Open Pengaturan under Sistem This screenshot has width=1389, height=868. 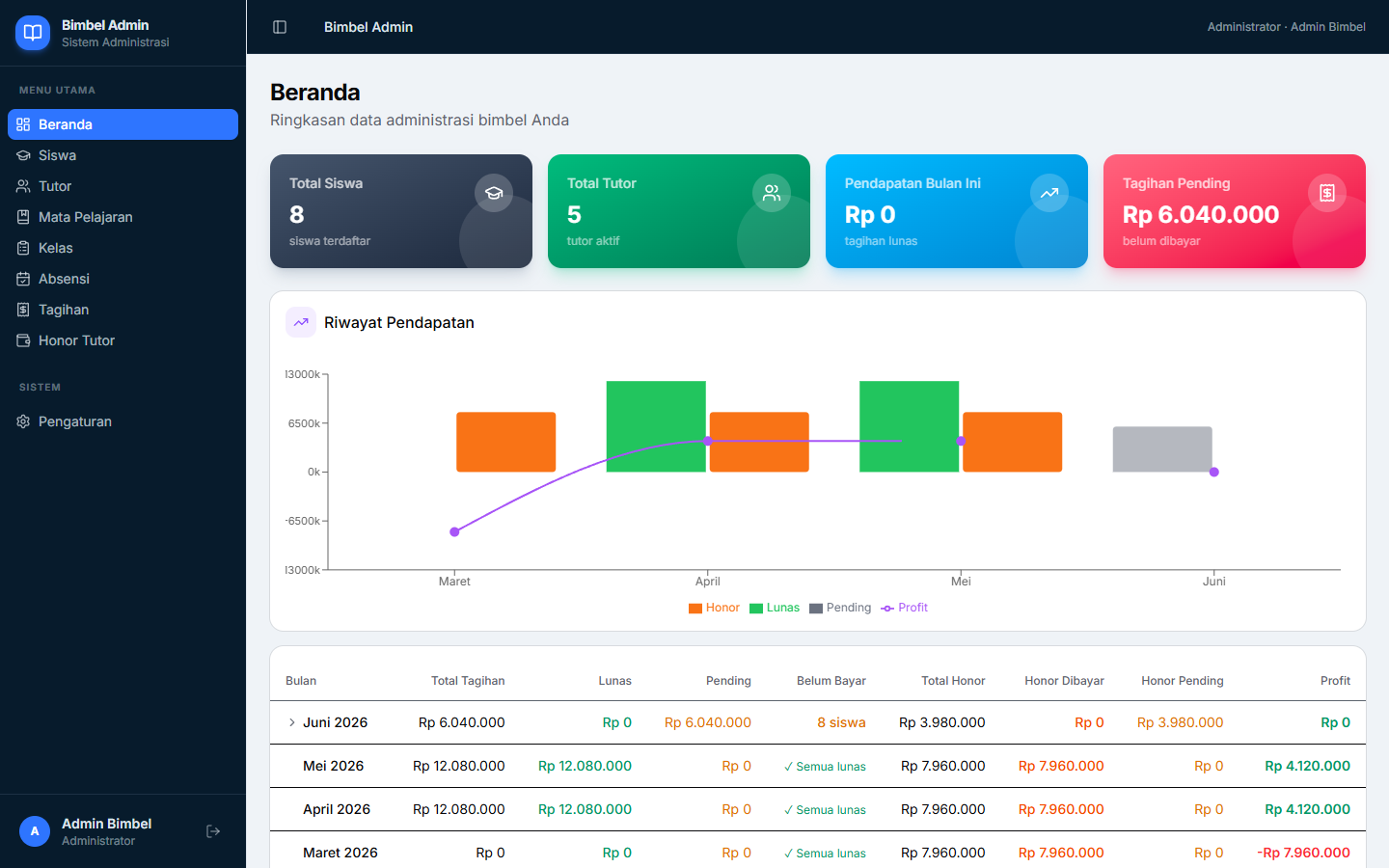pos(123,421)
